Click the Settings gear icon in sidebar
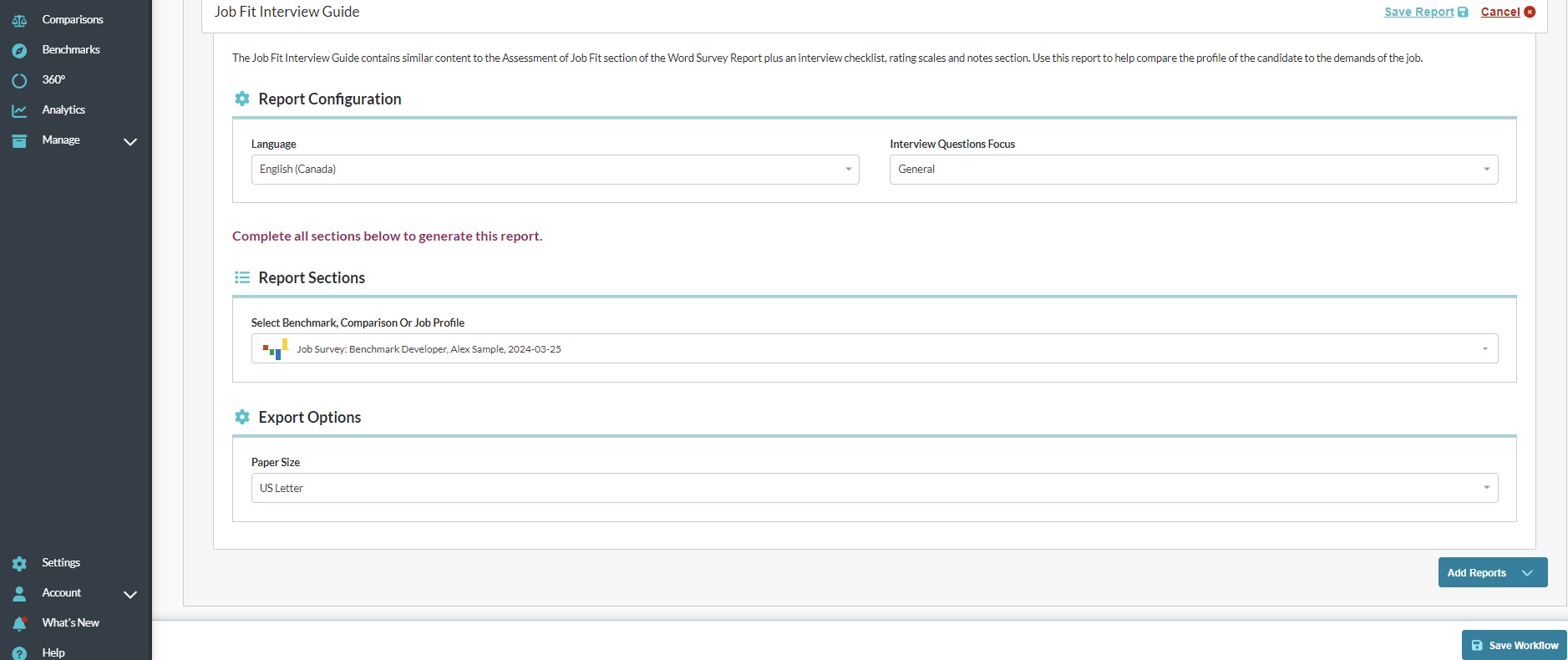Image resolution: width=1568 pixels, height=660 pixels. [19, 564]
